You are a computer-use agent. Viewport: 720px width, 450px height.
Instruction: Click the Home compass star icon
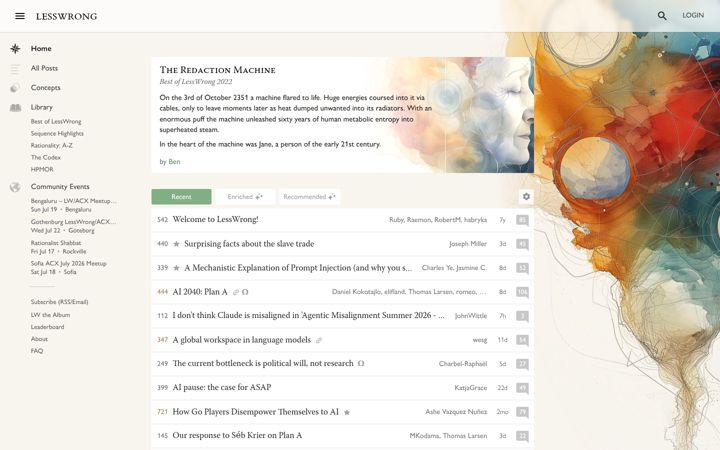[x=15, y=49]
